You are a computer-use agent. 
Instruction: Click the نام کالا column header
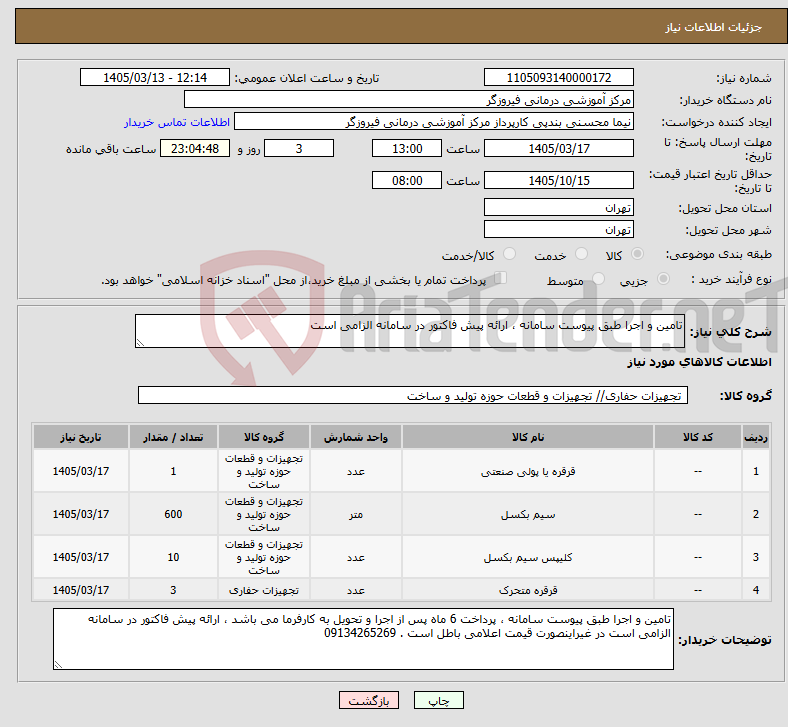pos(528,437)
